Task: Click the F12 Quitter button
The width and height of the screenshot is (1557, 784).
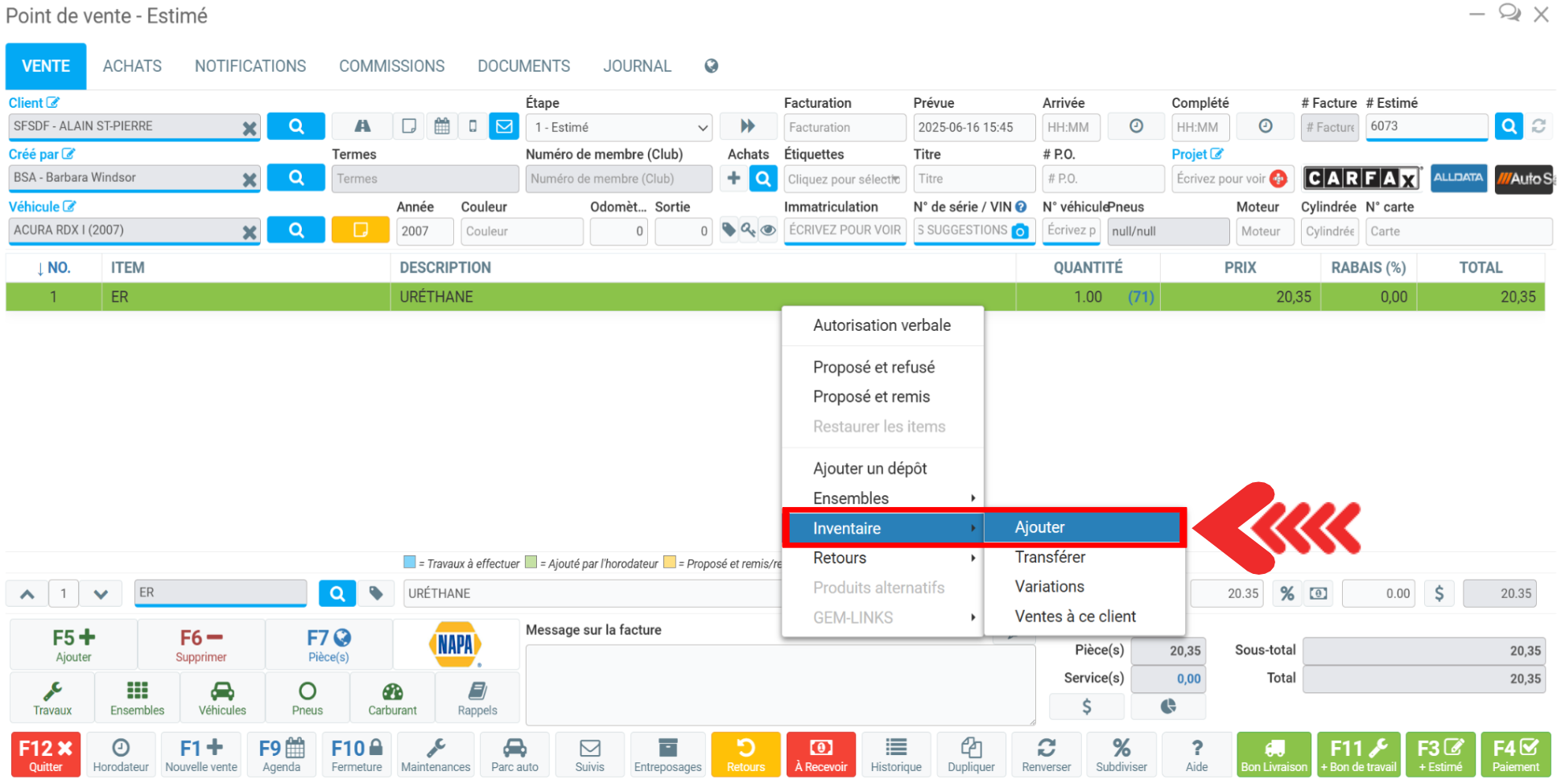Action: (x=46, y=754)
